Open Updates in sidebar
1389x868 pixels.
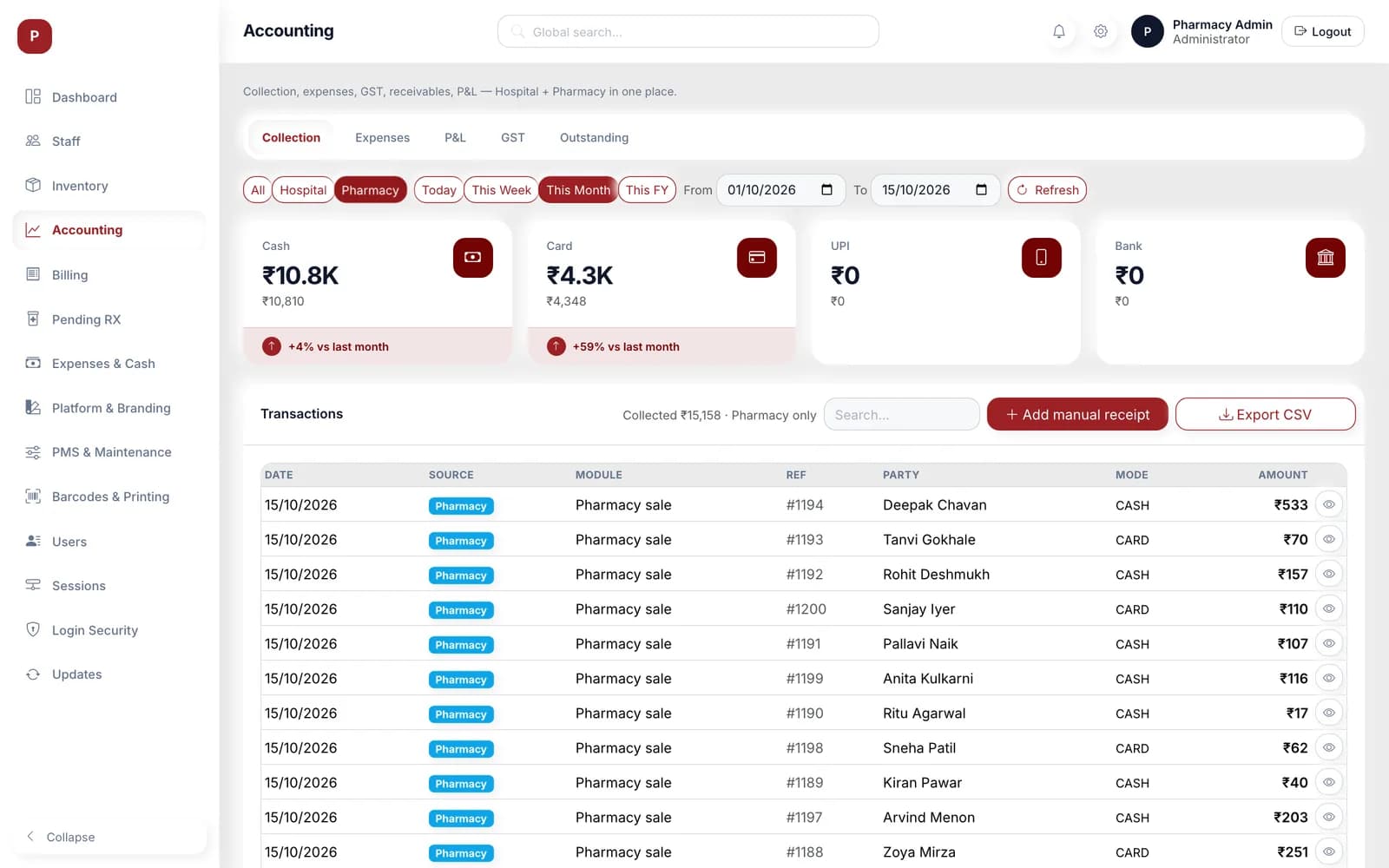click(109, 674)
